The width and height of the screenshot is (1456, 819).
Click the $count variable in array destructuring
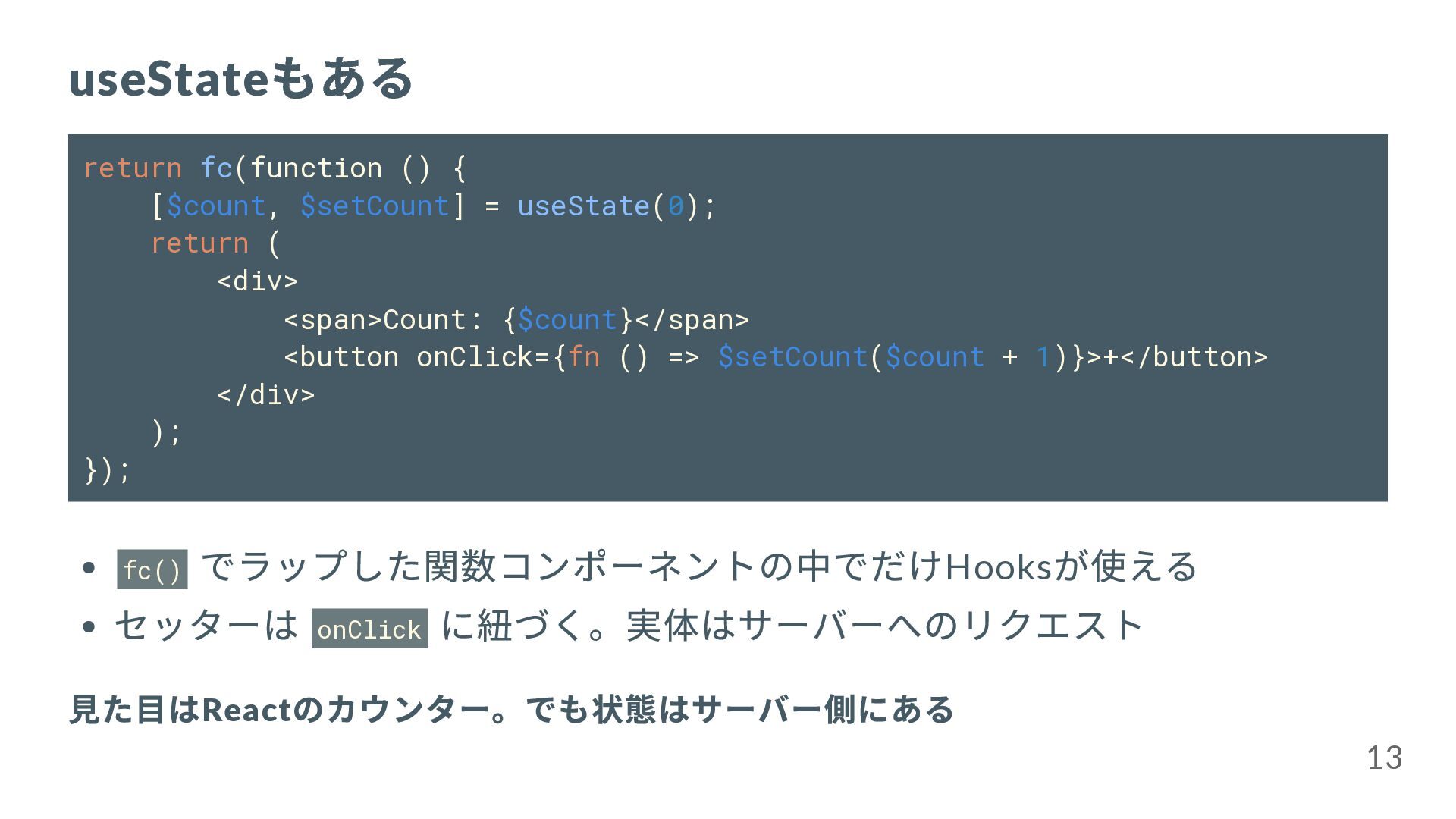215,206
